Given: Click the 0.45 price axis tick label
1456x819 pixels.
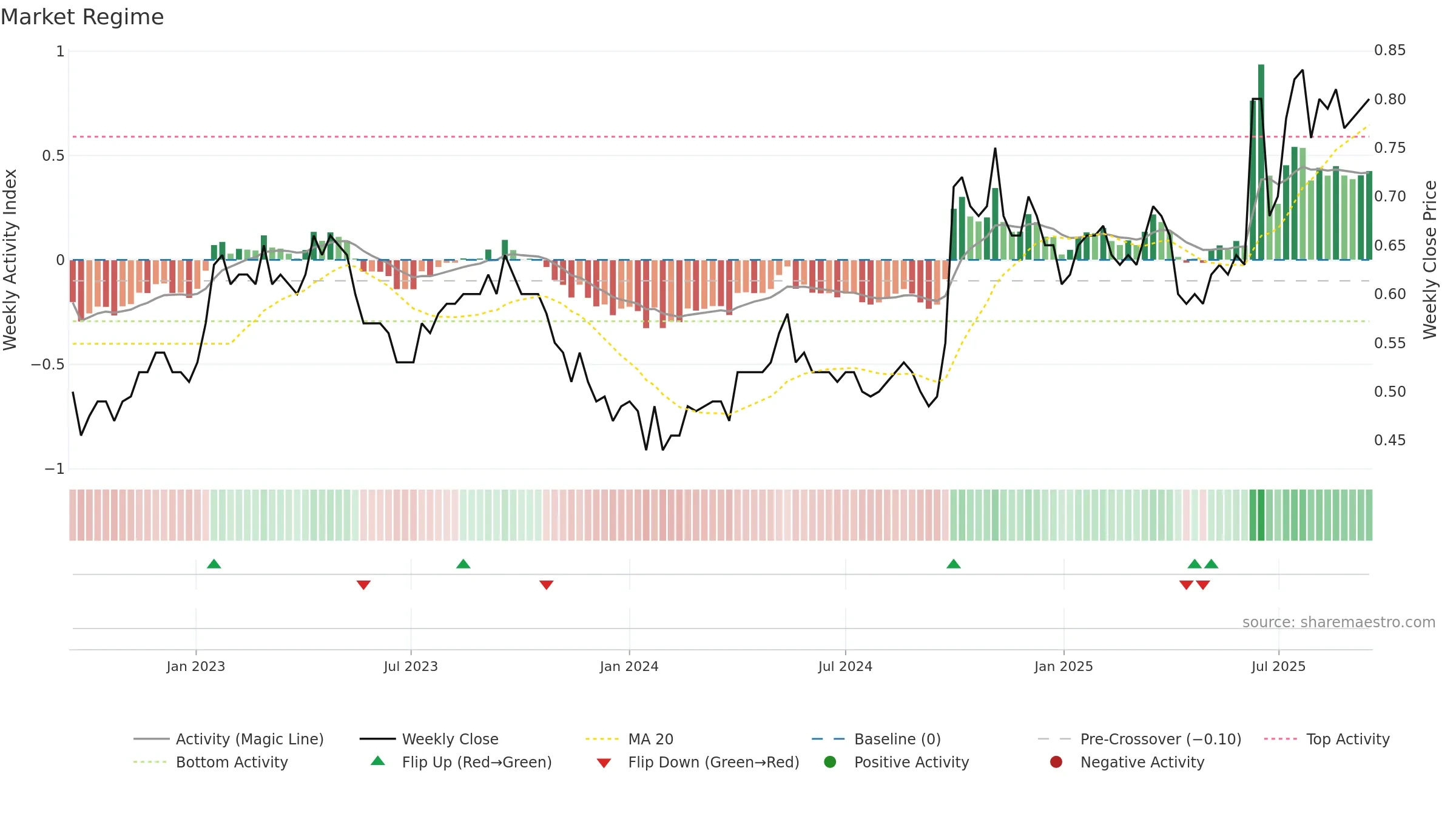Looking at the screenshot, I should coord(1390,440).
